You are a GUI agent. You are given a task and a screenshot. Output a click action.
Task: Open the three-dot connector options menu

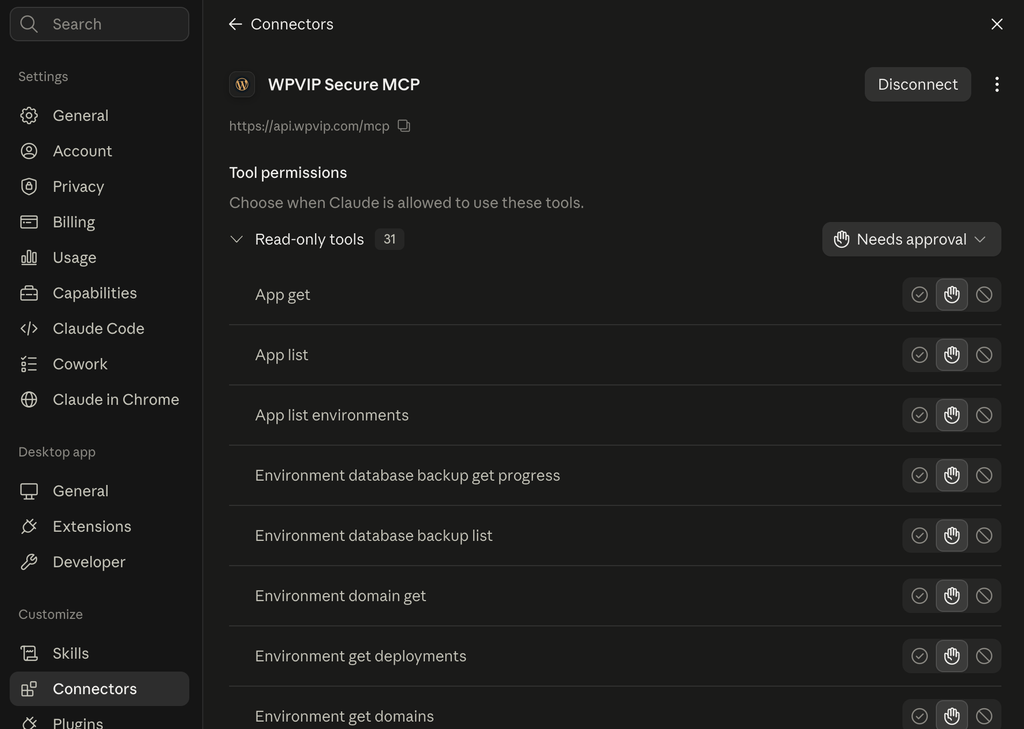(x=997, y=84)
